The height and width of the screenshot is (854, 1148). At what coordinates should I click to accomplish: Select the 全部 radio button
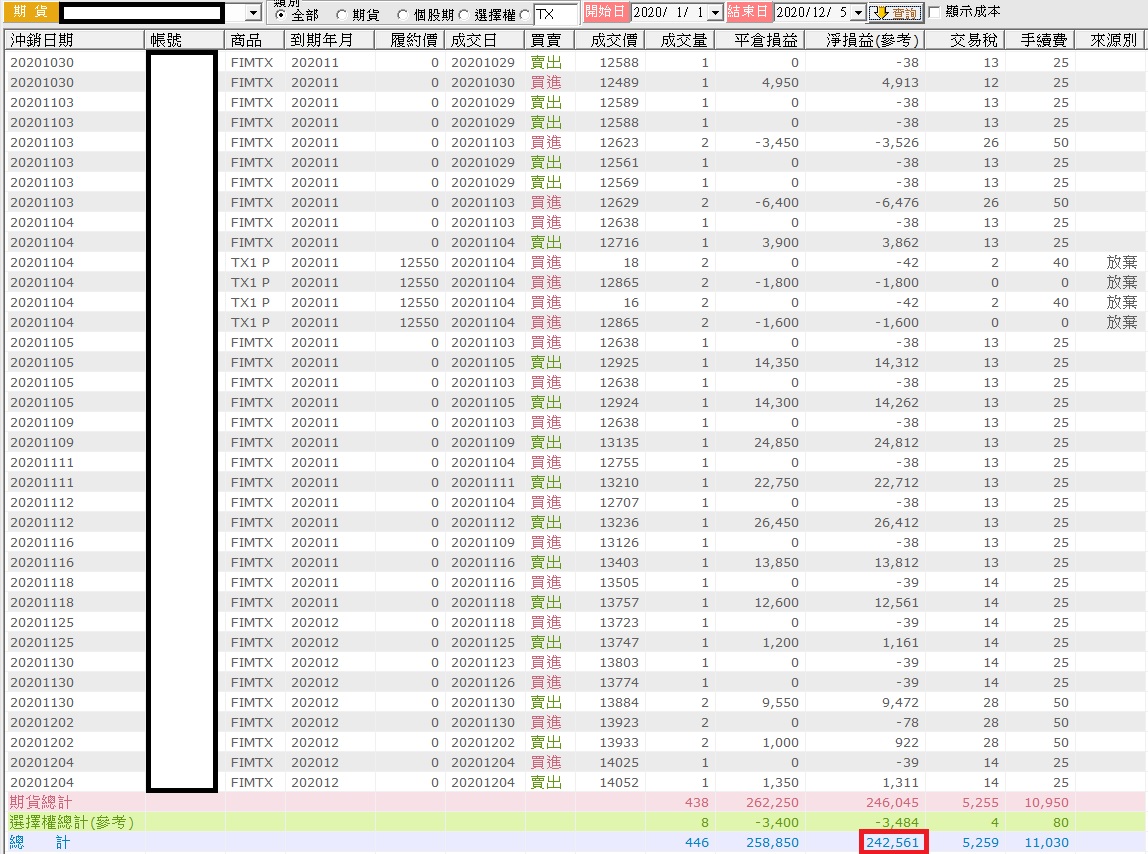tap(280, 15)
